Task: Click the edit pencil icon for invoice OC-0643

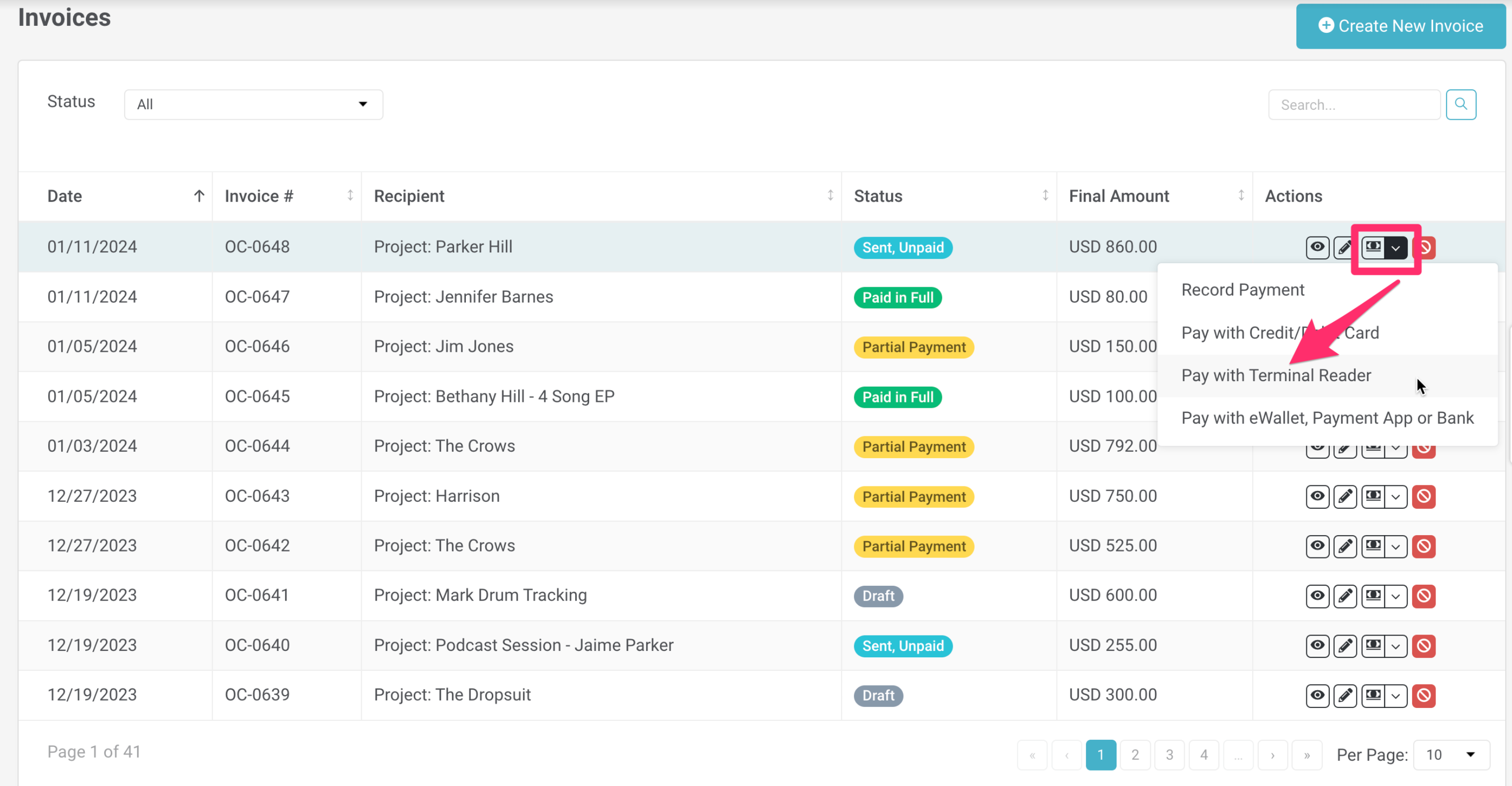Action: point(1345,497)
